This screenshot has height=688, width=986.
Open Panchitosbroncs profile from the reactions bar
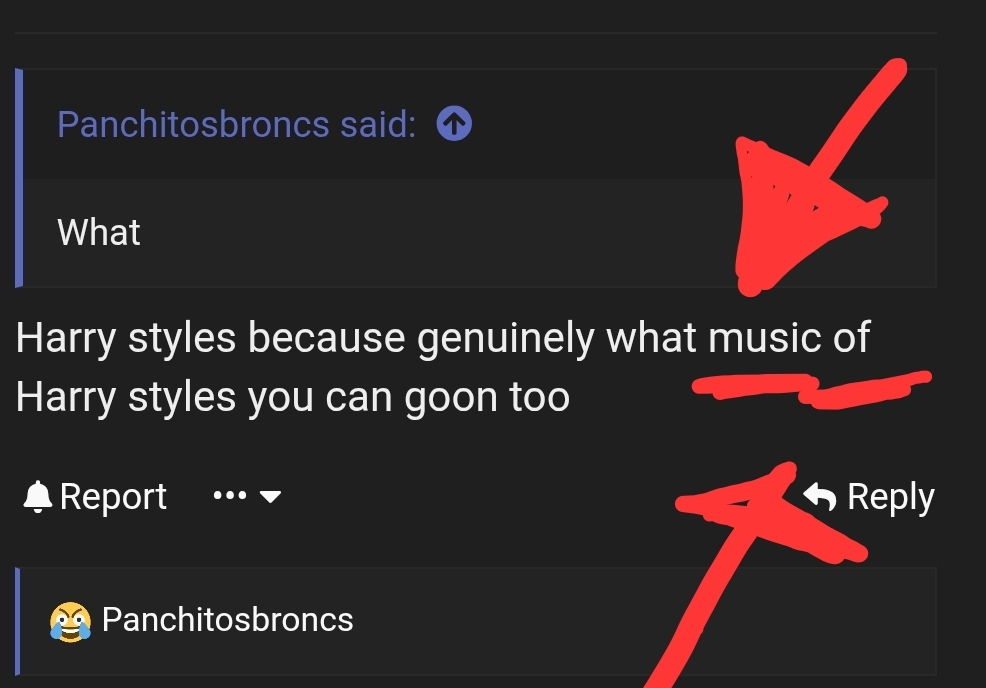227,620
